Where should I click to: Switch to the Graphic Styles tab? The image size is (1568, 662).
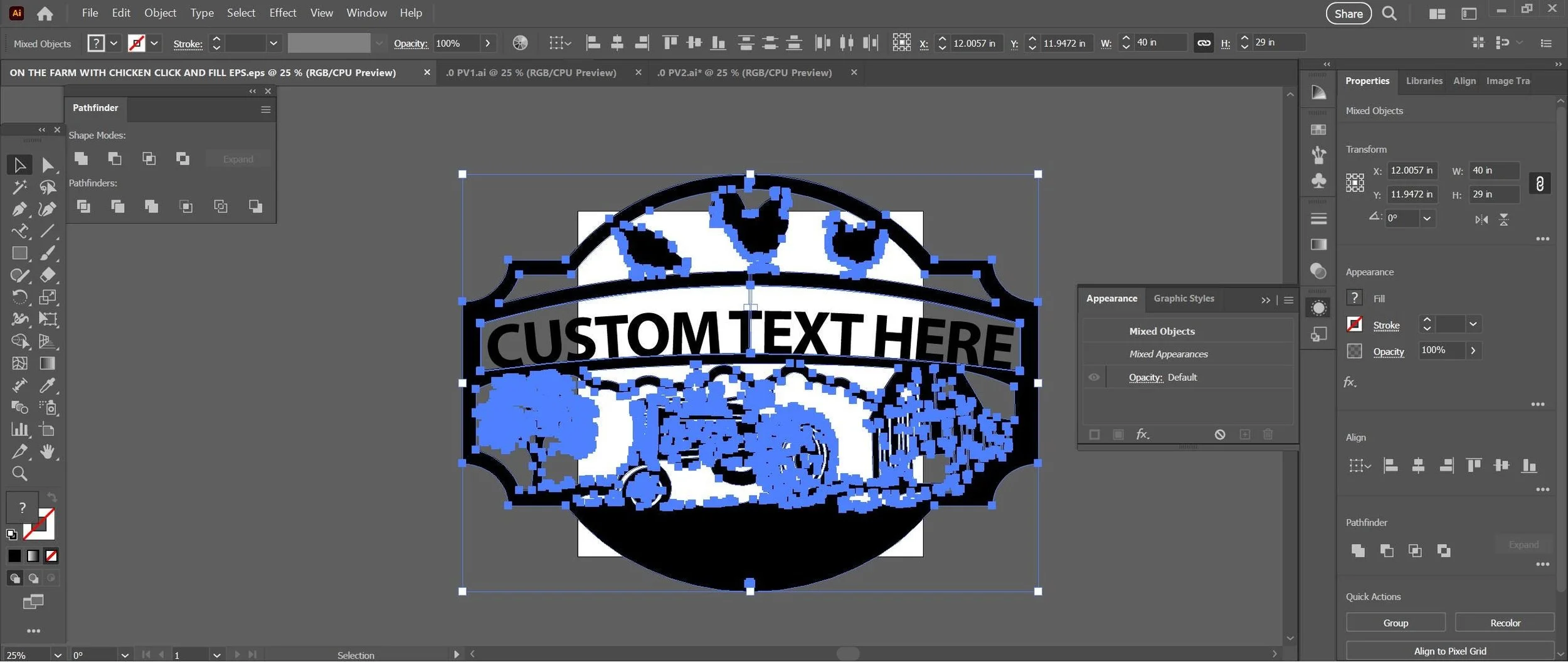click(x=1184, y=299)
